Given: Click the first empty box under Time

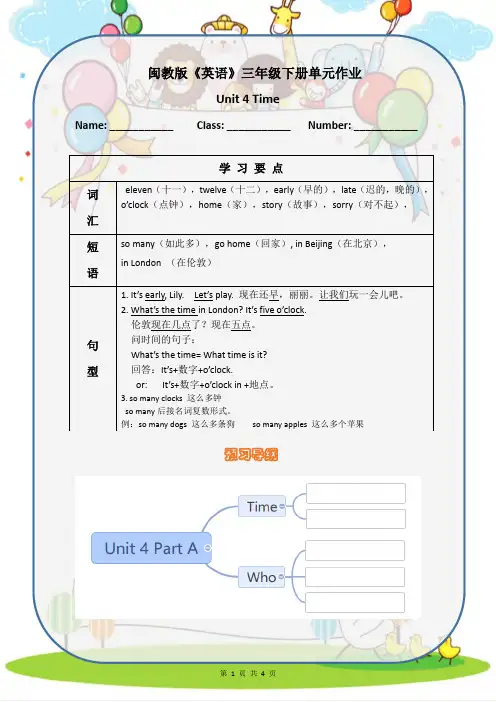Looking at the screenshot, I should click(x=356, y=493).
